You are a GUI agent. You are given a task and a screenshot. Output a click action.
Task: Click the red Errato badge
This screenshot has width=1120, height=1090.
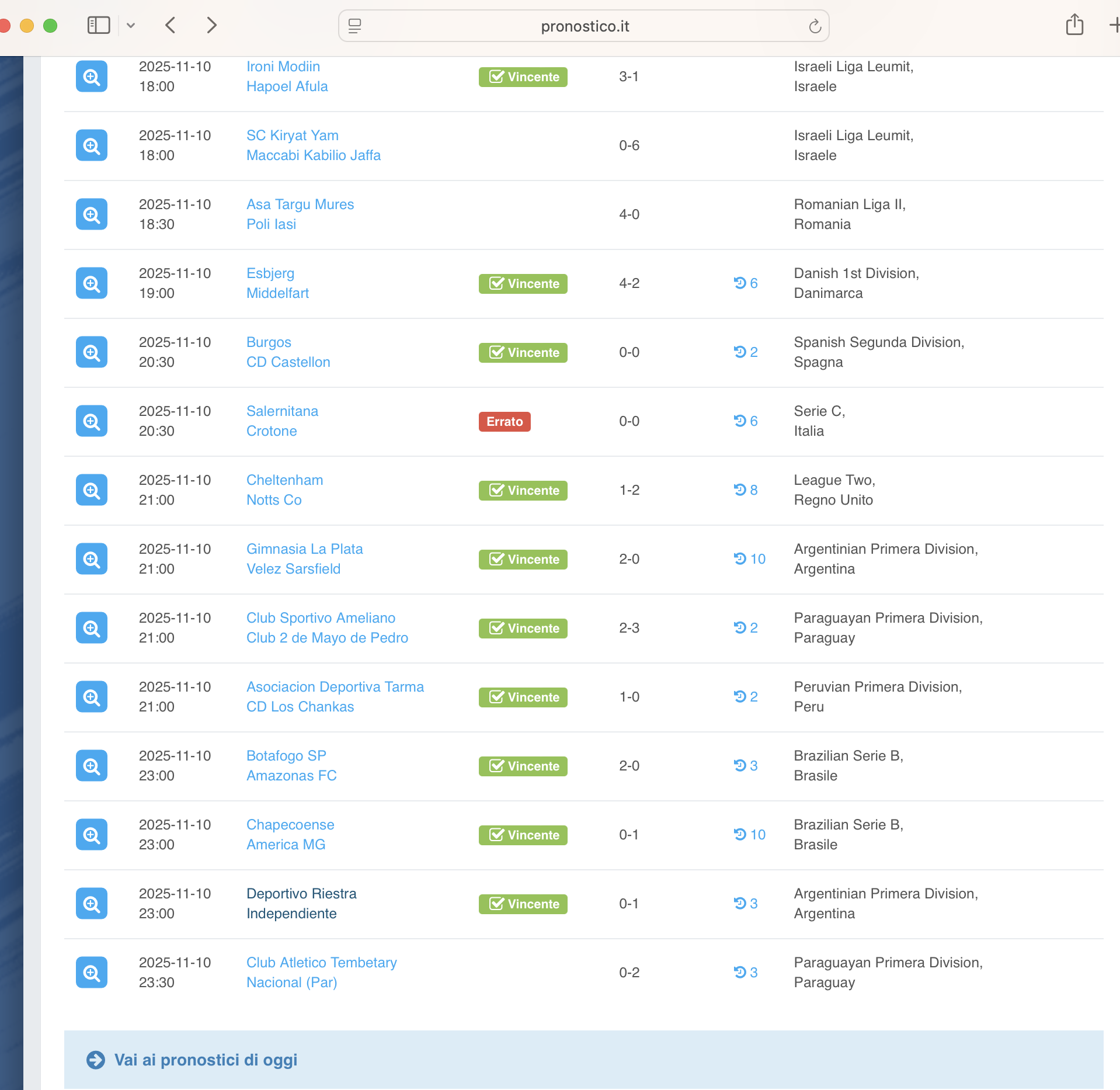tap(505, 421)
